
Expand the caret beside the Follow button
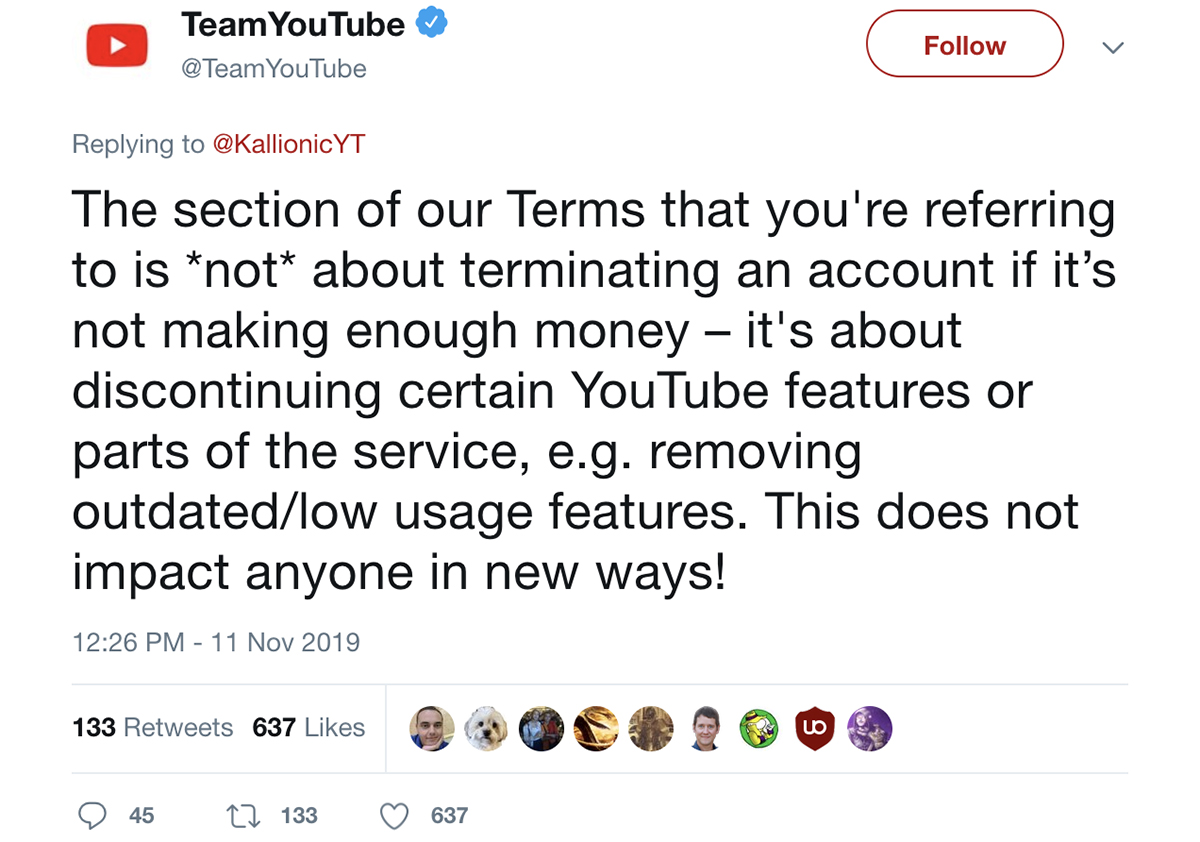pyautogui.click(x=1112, y=47)
